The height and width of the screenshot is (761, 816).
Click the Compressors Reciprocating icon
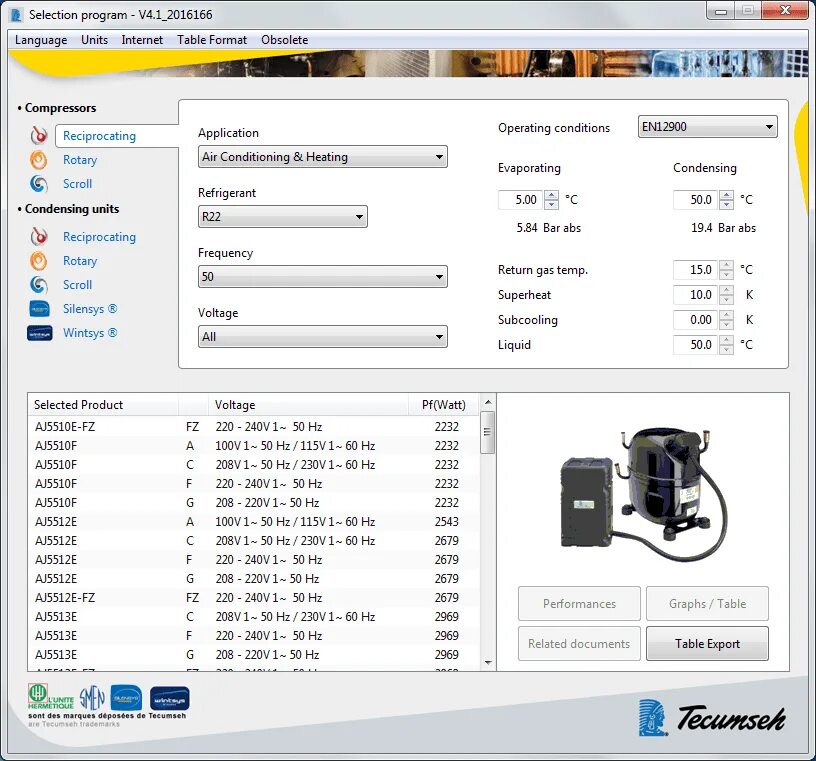point(39,135)
